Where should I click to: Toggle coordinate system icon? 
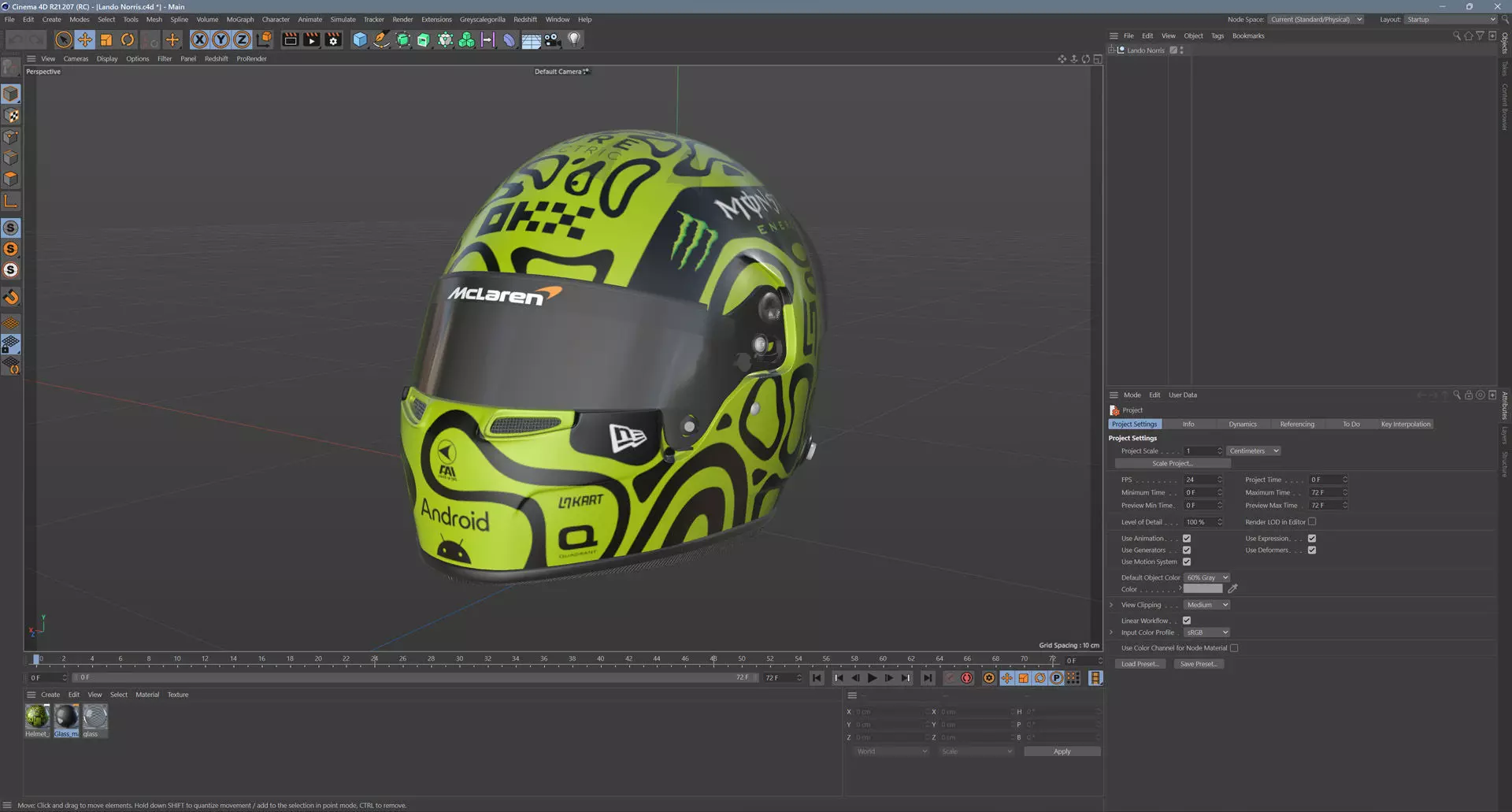[264, 39]
